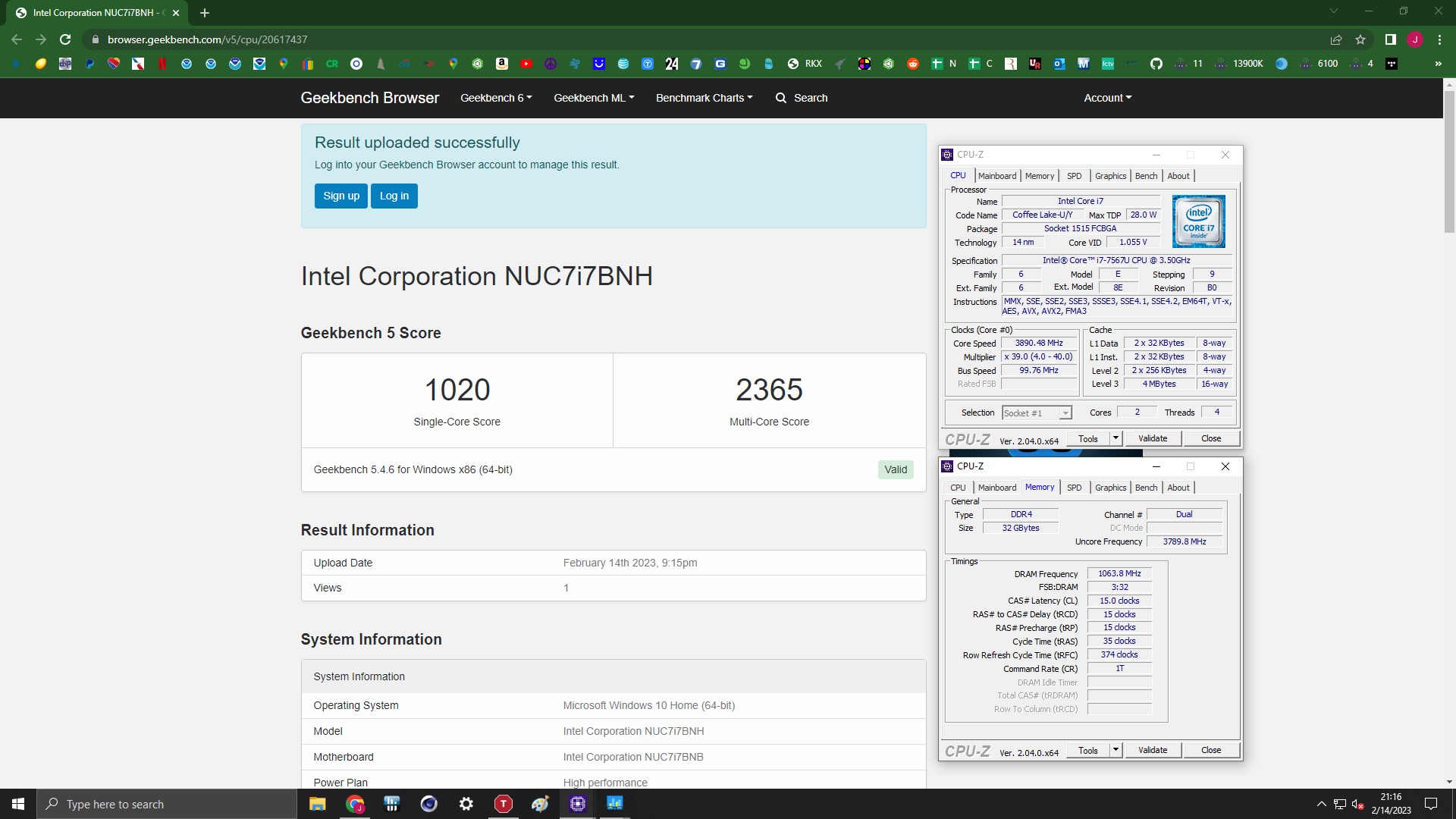Click the 1020 single-core score
The height and width of the screenshot is (819, 1456).
pyautogui.click(x=457, y=390)
